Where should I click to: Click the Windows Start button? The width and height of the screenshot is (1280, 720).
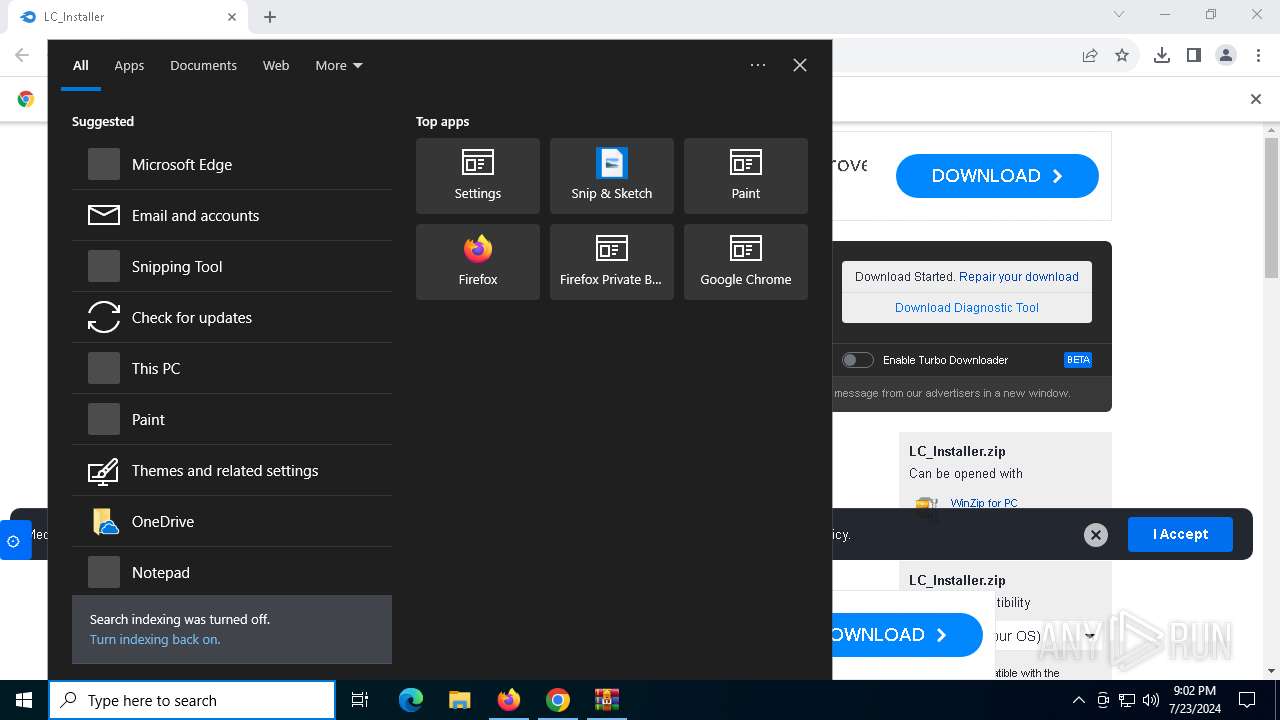(24, 700)
